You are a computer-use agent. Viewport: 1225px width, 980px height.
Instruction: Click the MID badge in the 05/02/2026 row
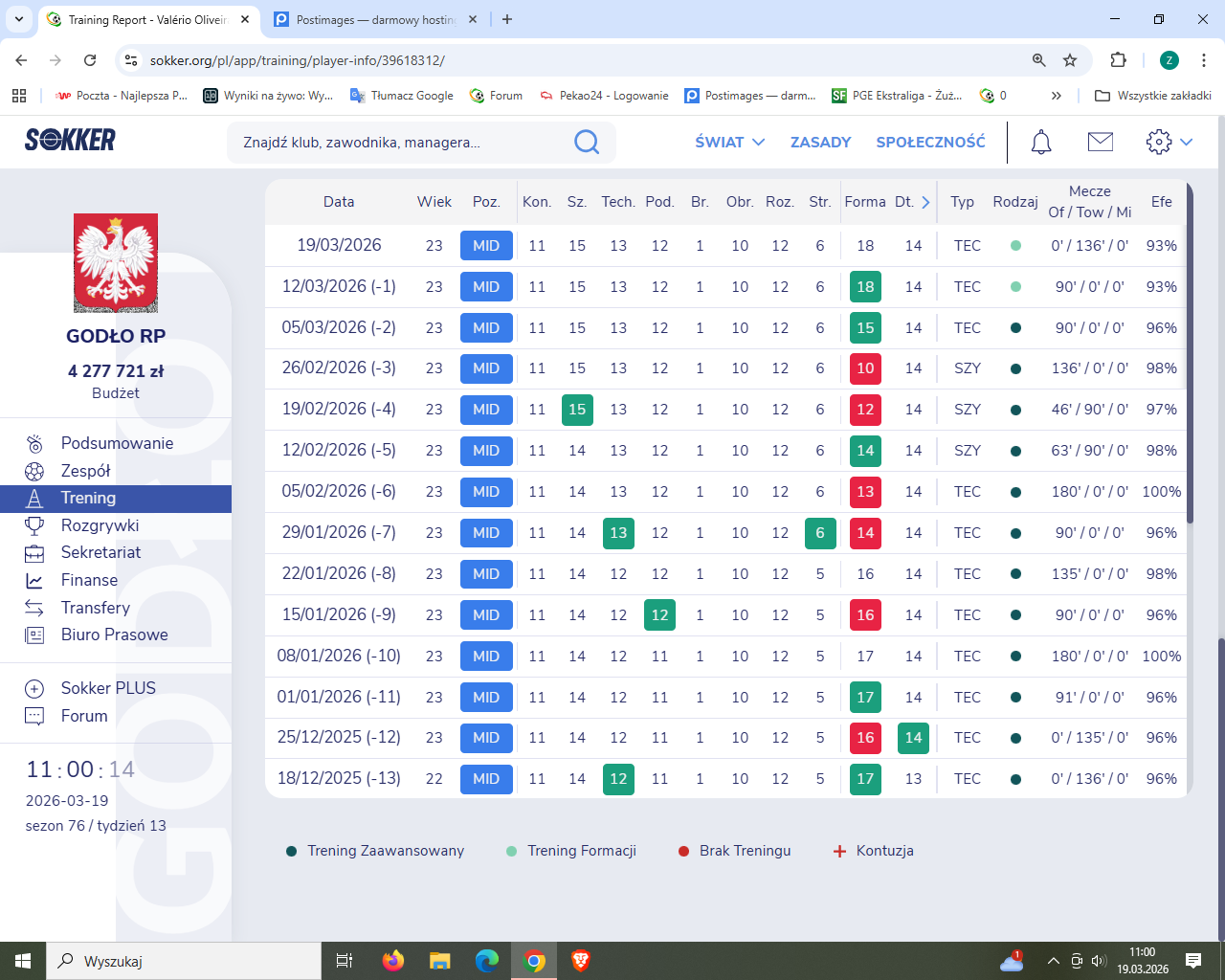point(486,492)
